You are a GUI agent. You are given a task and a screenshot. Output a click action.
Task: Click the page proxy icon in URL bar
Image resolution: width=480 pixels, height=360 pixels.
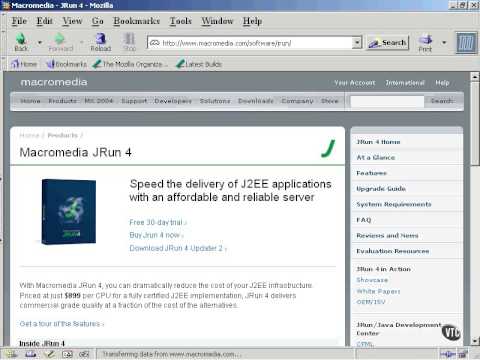click(x=154, y=43)
